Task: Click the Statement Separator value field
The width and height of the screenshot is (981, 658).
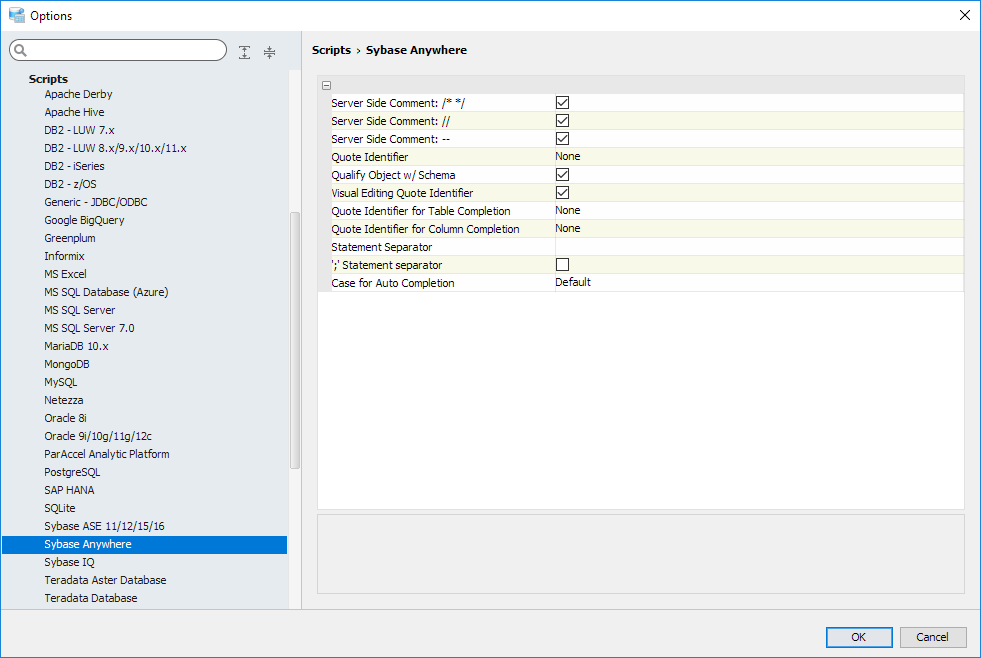Action: (x=758, y=247)
